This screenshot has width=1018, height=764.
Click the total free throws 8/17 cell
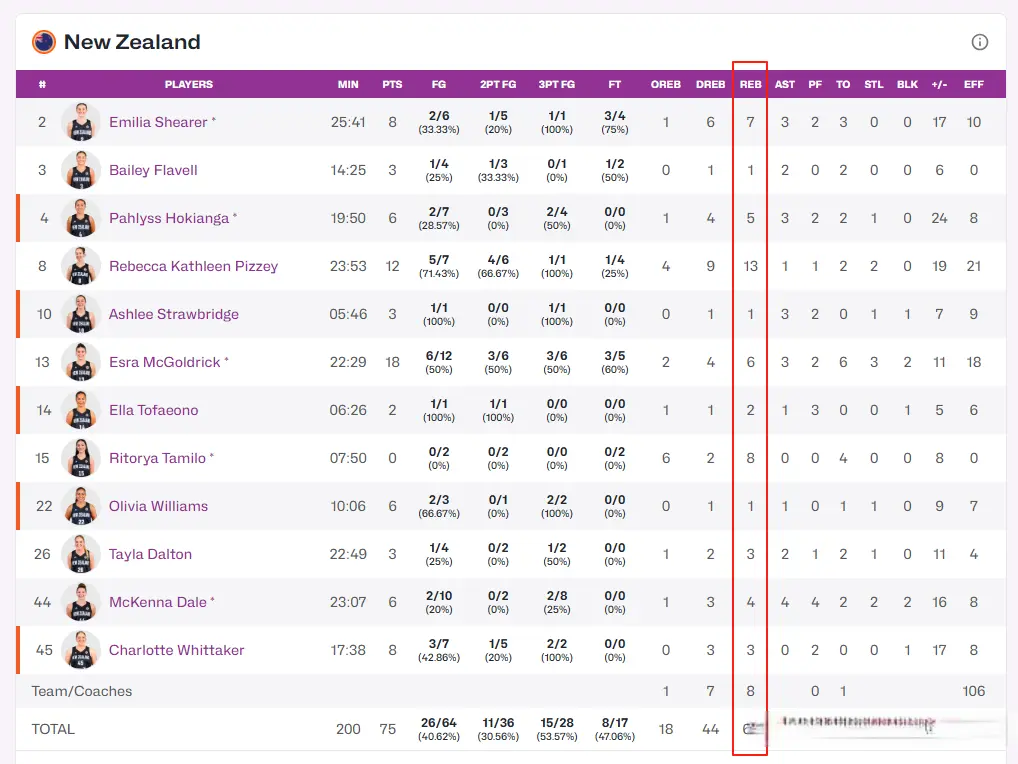pyautogui.click(x=615, y=729)
